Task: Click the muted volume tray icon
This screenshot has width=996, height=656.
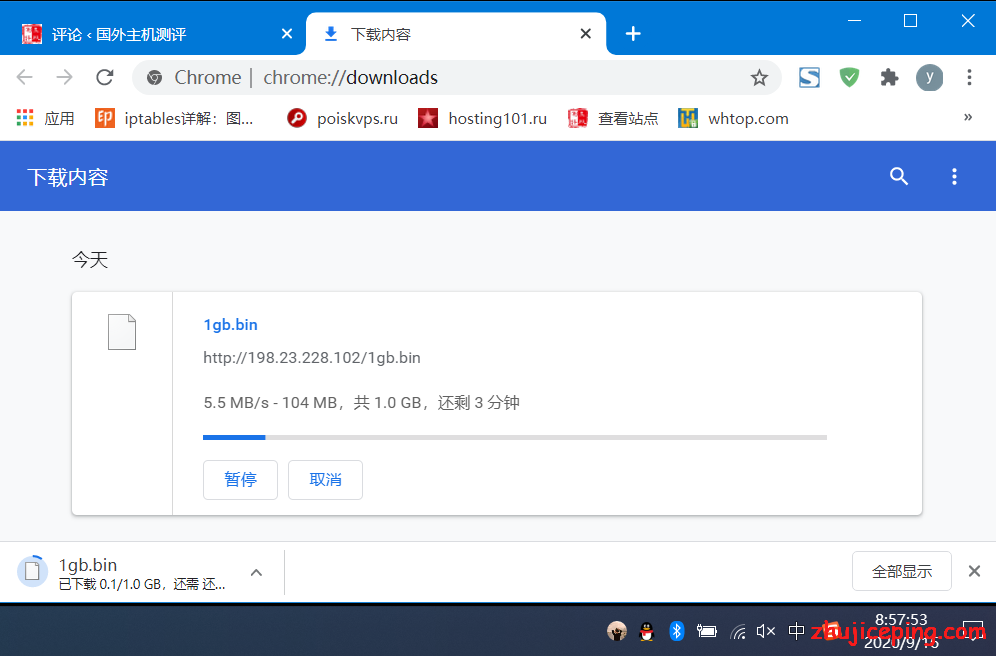Action: tap(765, 631)
